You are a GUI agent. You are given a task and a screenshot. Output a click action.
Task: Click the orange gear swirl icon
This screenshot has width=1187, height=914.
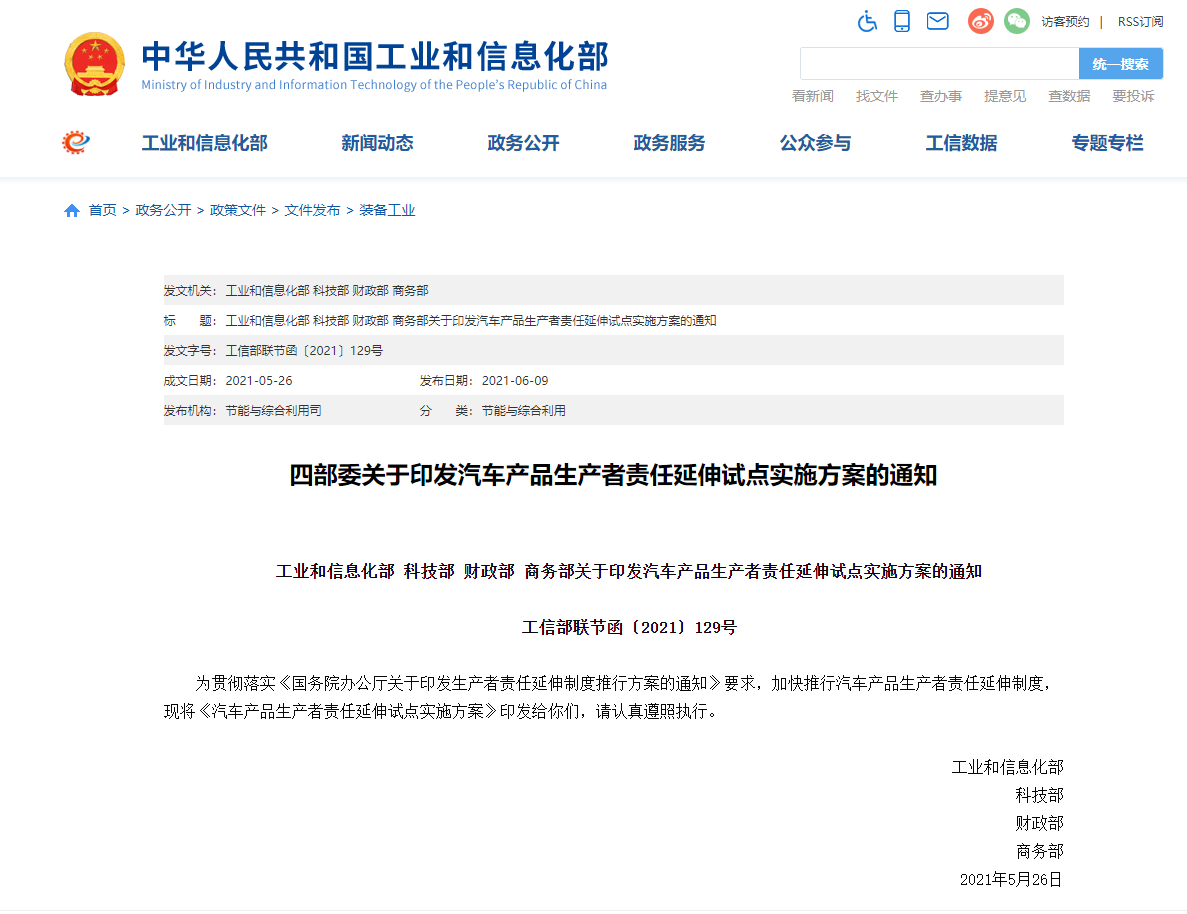tap(76, 142)
